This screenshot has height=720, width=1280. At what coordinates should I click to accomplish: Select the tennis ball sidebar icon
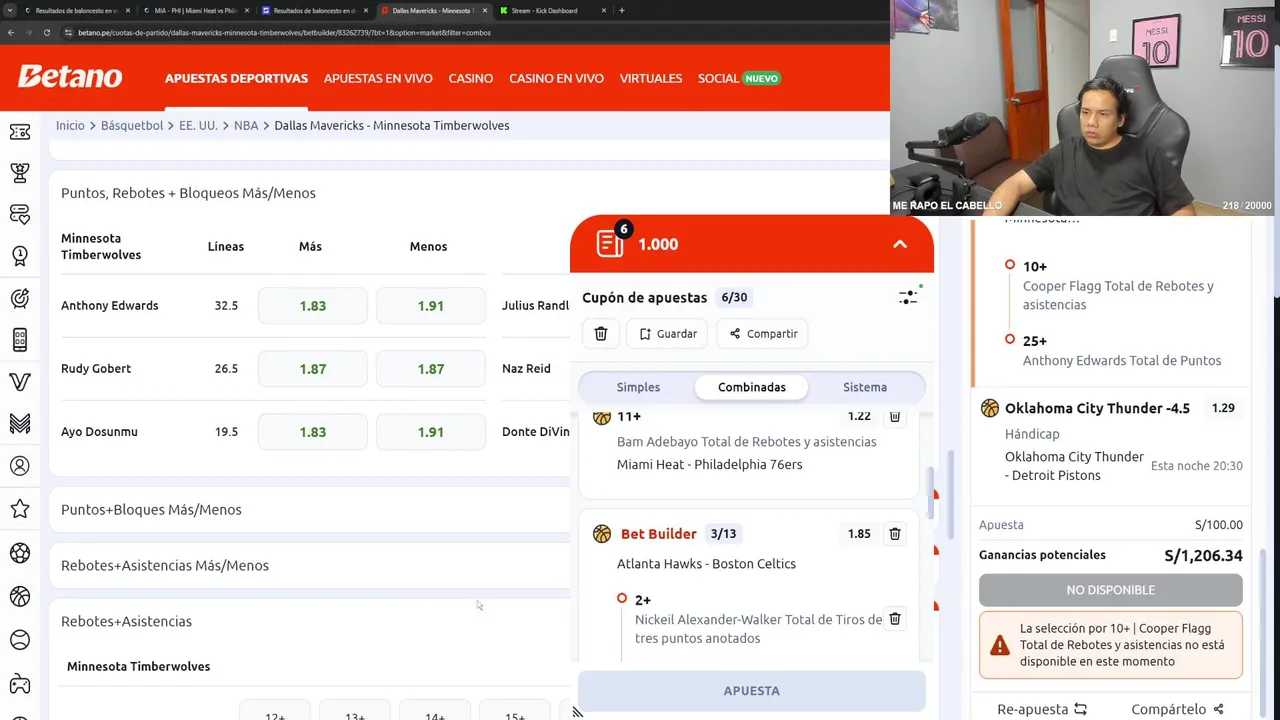[x=20, y=640]
